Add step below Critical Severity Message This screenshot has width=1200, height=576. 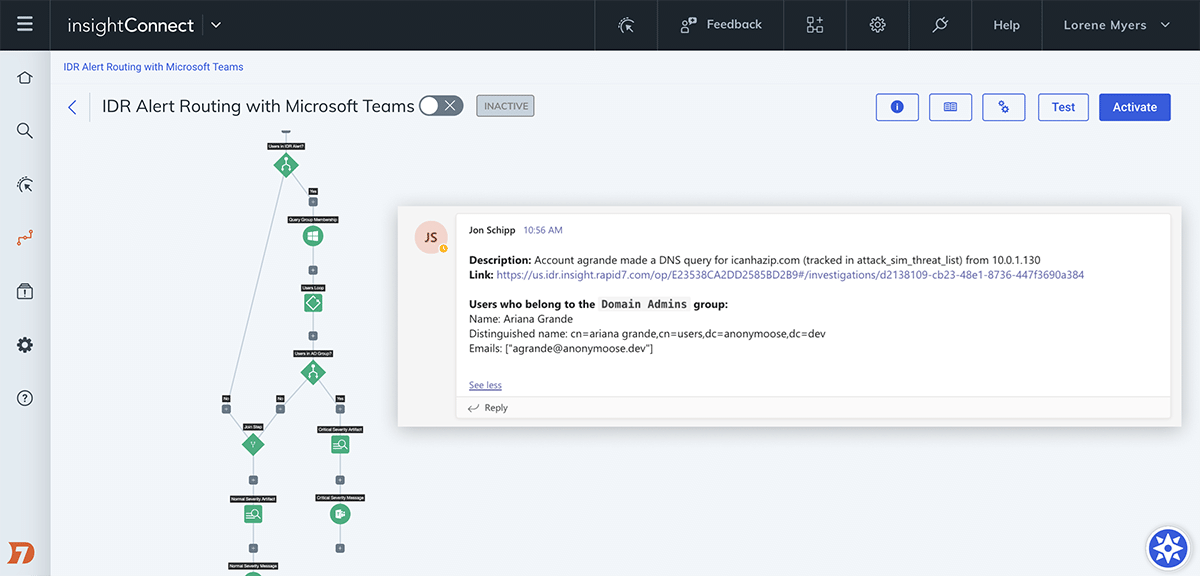340,548
